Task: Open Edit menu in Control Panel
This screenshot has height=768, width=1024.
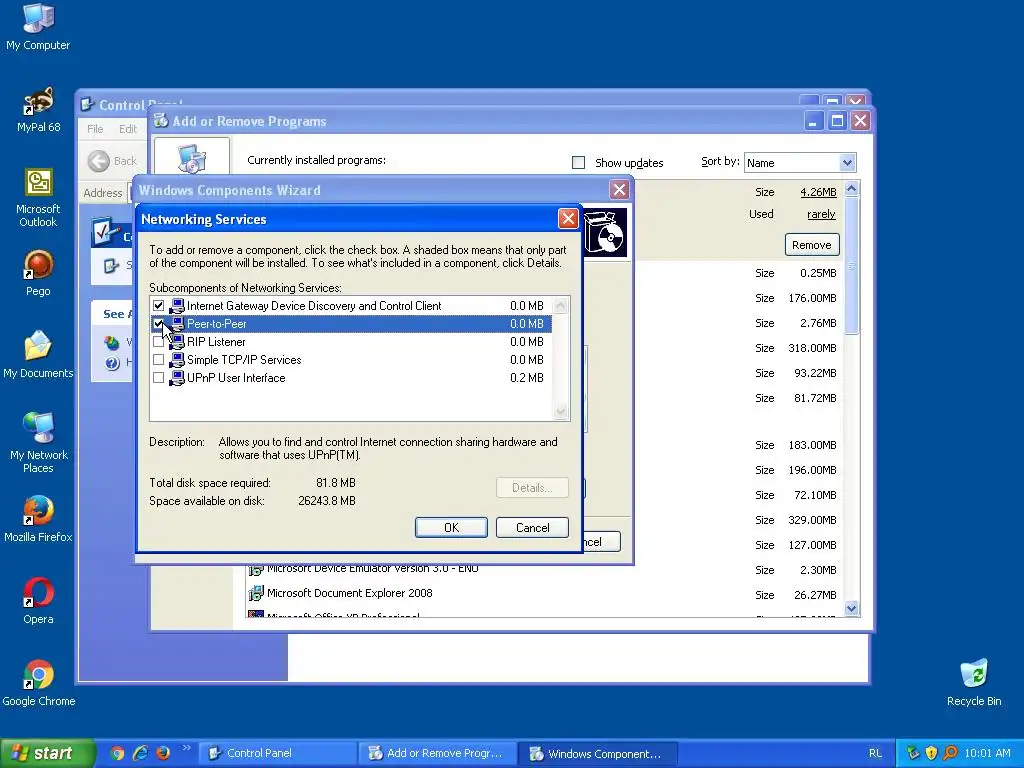Action: (128, 129)
